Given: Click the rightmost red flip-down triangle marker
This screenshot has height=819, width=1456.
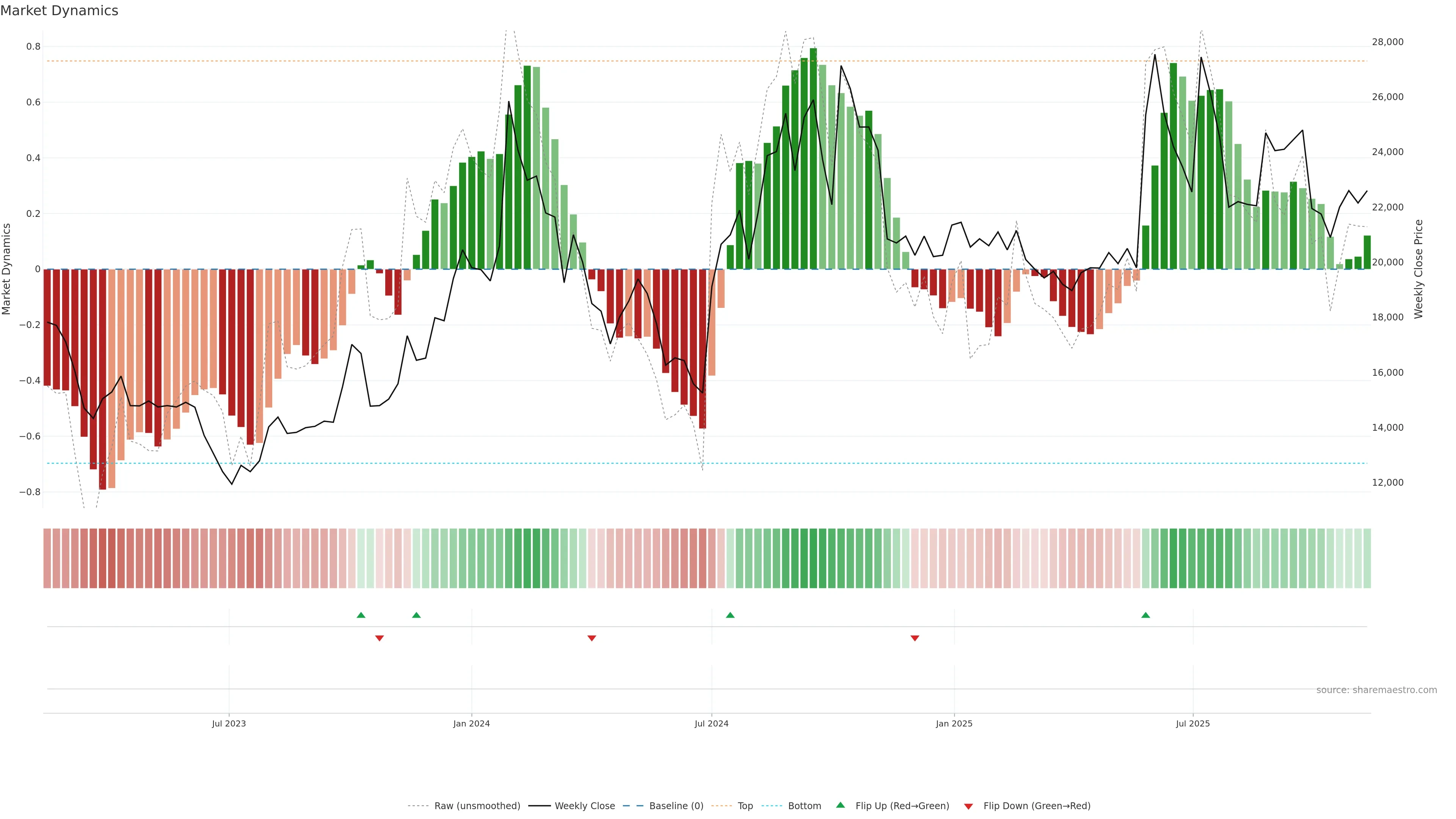Looking at the screenshot, I should [915, 638].
